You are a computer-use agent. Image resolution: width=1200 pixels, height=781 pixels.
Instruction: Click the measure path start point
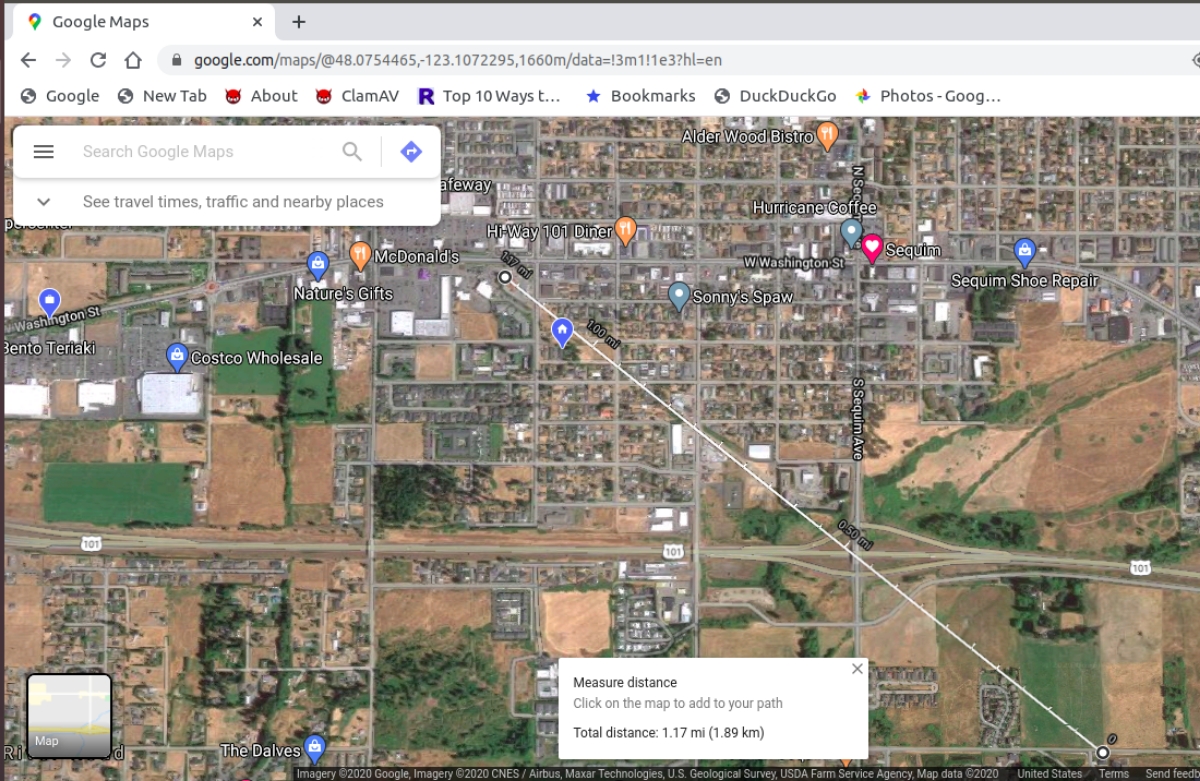click(1103, 752)
